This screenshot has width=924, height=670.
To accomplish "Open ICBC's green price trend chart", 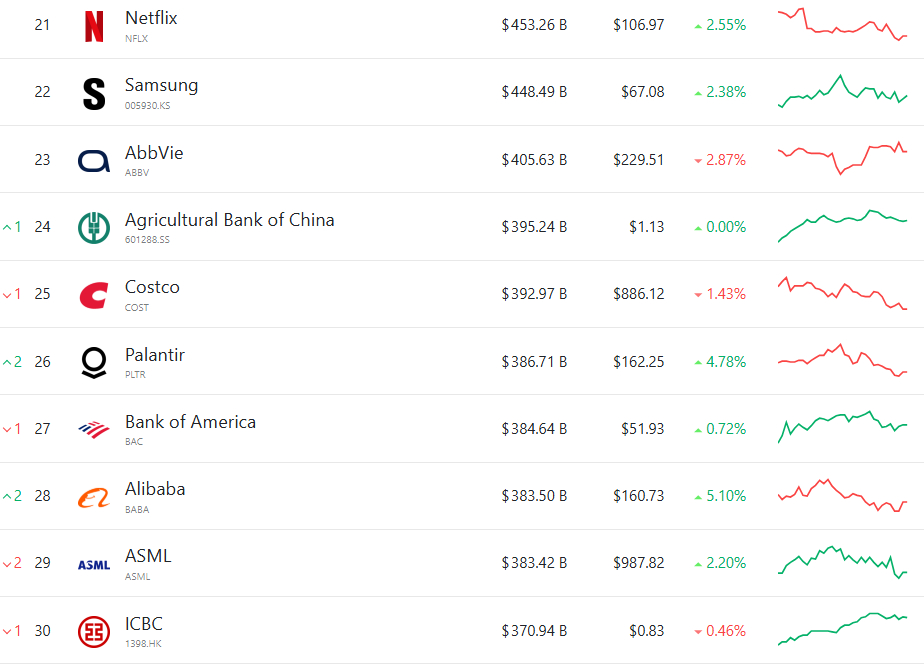I will 842,628.
